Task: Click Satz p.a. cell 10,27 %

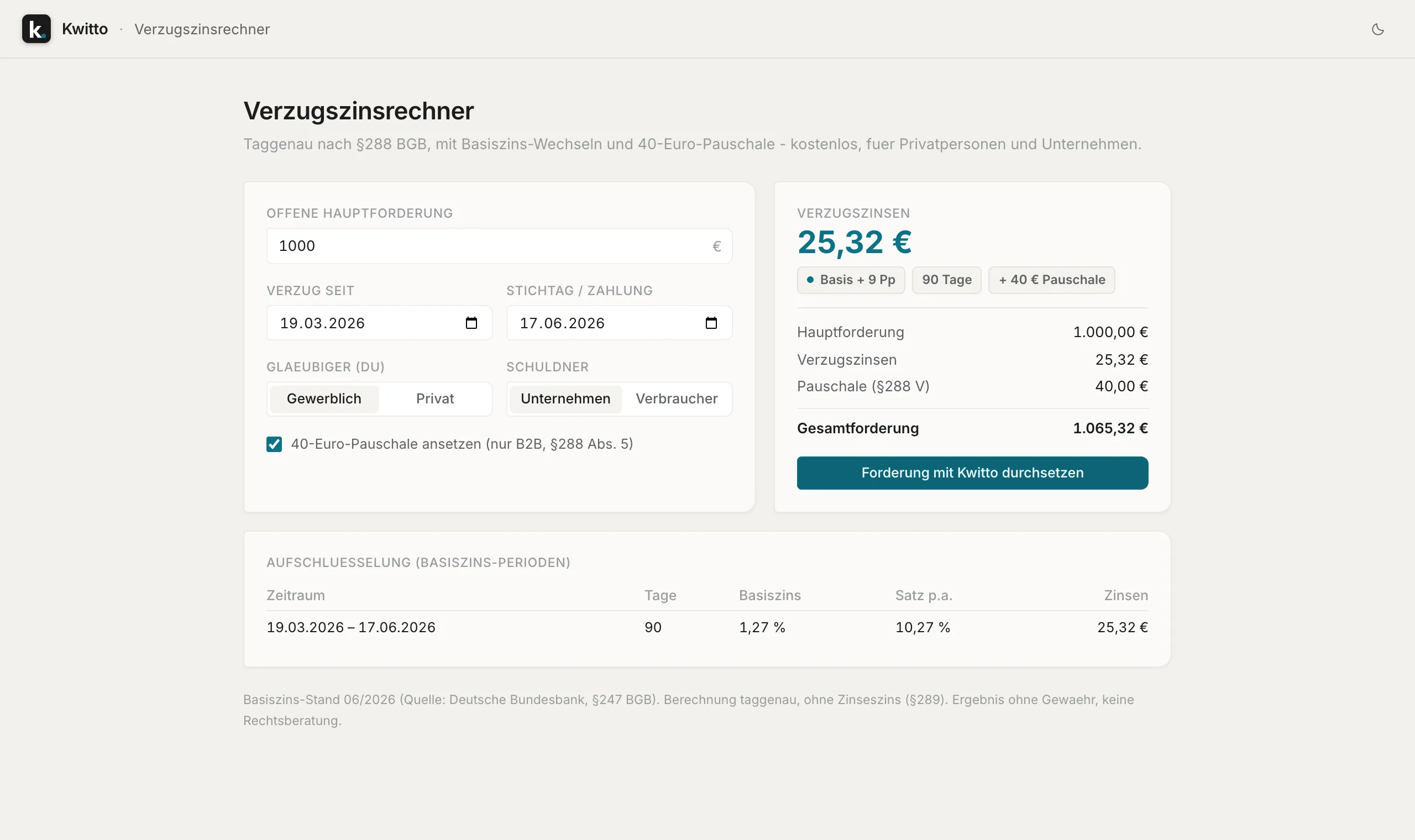Action: (x=923, y=627)
